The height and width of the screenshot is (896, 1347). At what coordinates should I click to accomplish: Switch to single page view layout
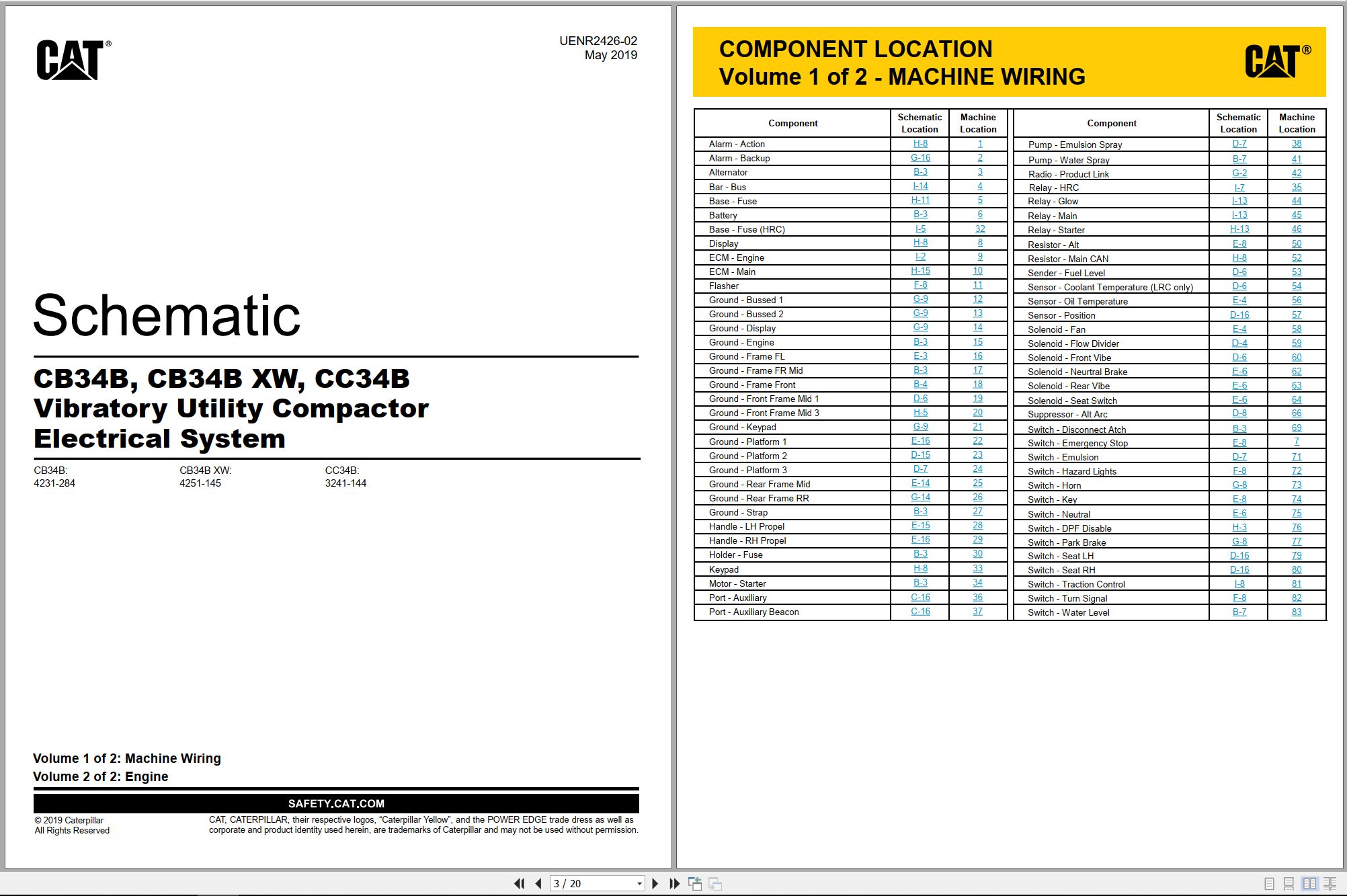[x=1269, y=884]
